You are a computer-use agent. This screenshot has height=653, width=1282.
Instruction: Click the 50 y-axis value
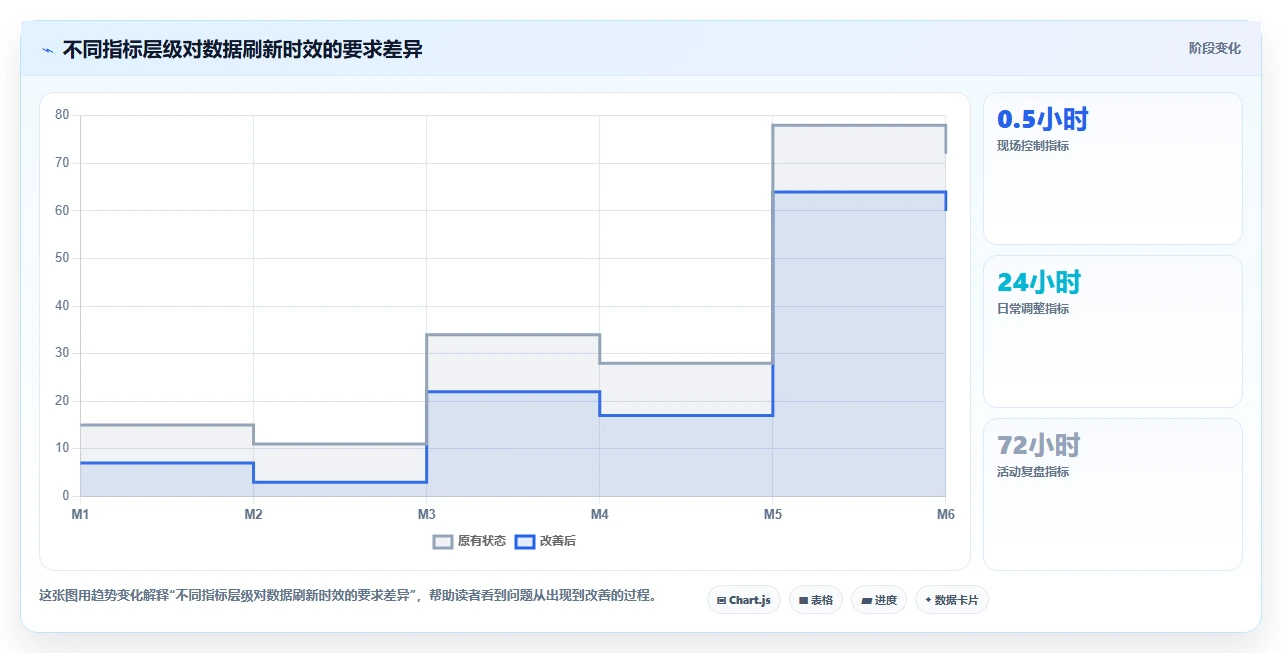point(62,258)
